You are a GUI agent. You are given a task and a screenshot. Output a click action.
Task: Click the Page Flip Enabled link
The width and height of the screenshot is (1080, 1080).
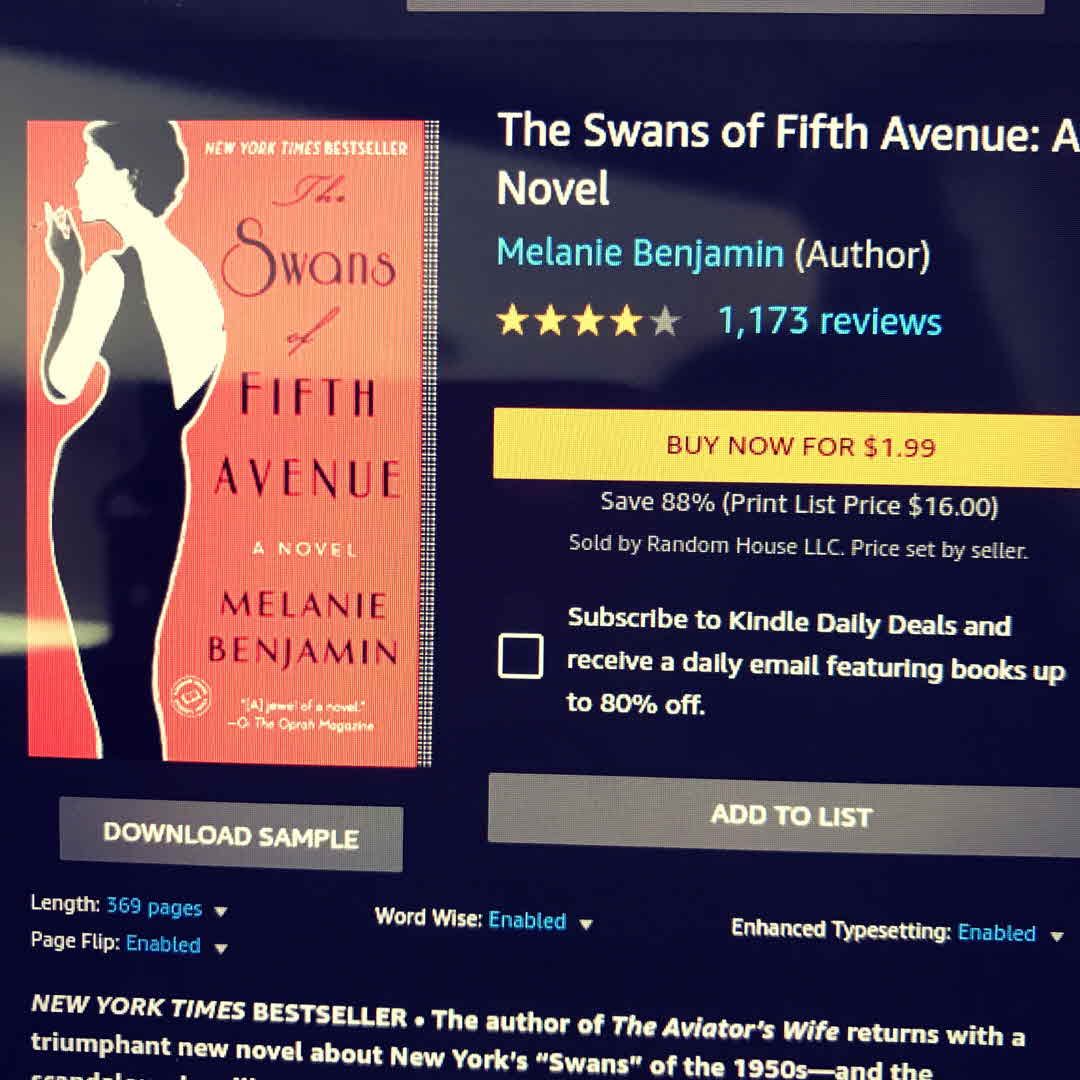tap(163, 944)
